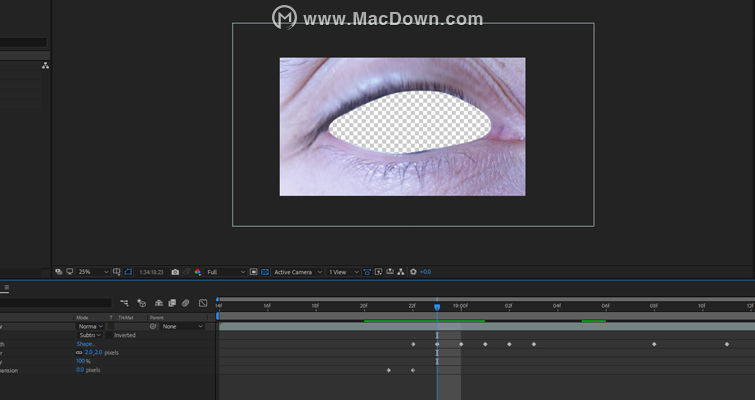Click the Reset Exposure icon

click(x=413, y=272)
